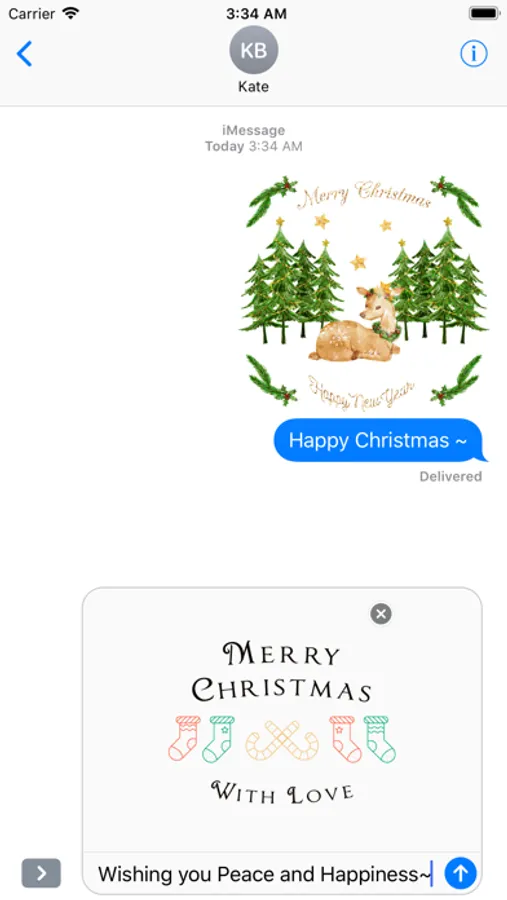Send message with blue up arrow

pos(460,873)
